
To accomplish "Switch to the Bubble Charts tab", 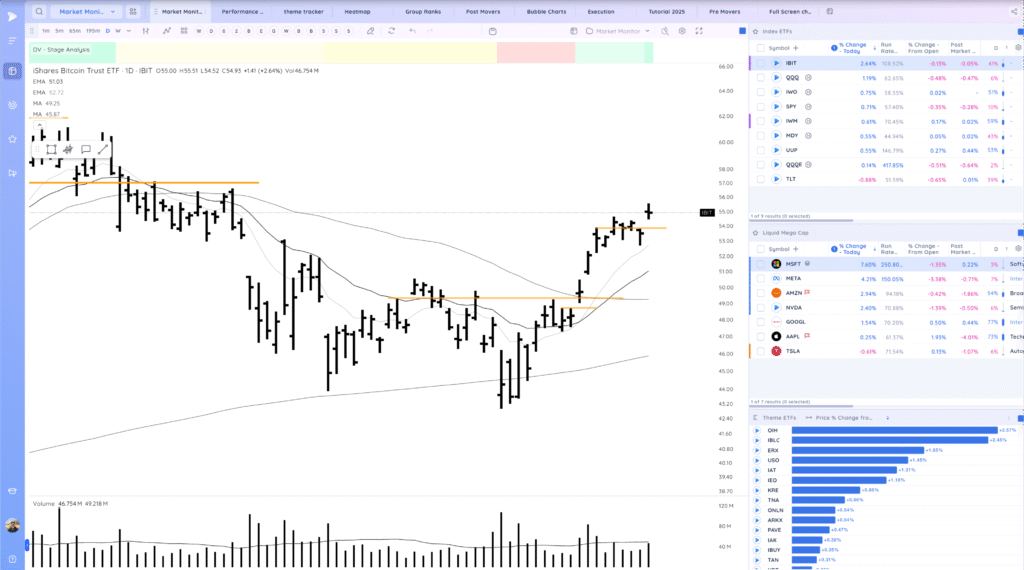I will point(547,12).
